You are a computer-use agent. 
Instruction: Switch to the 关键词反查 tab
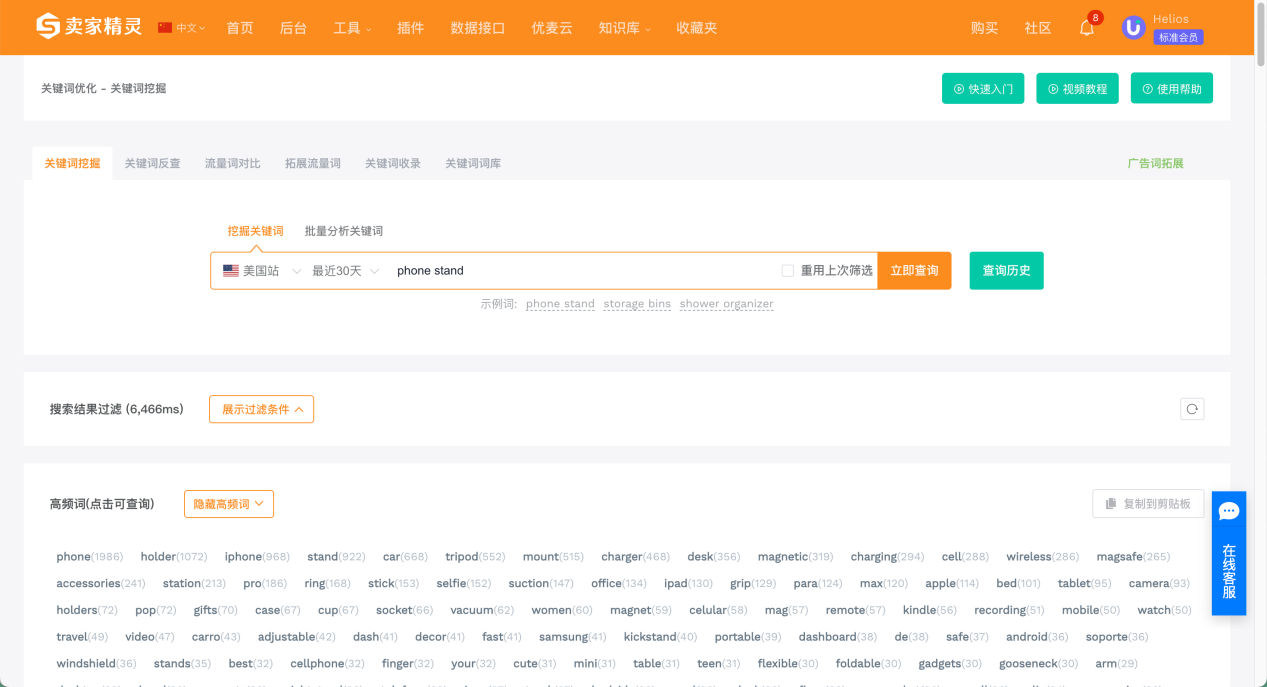click(152, 162)
